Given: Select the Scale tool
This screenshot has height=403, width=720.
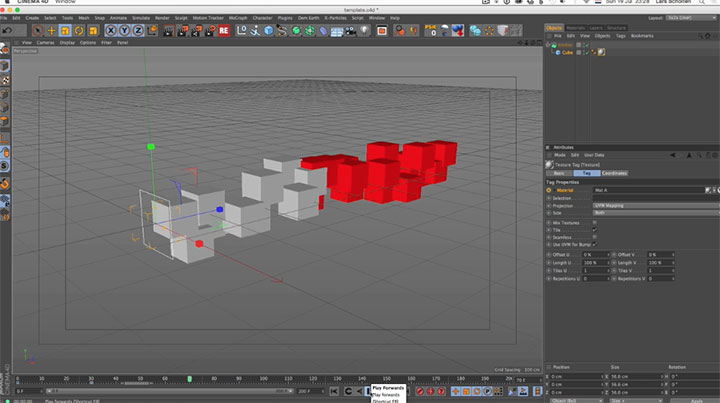Looking at the screenshot, I should point(65,31).
